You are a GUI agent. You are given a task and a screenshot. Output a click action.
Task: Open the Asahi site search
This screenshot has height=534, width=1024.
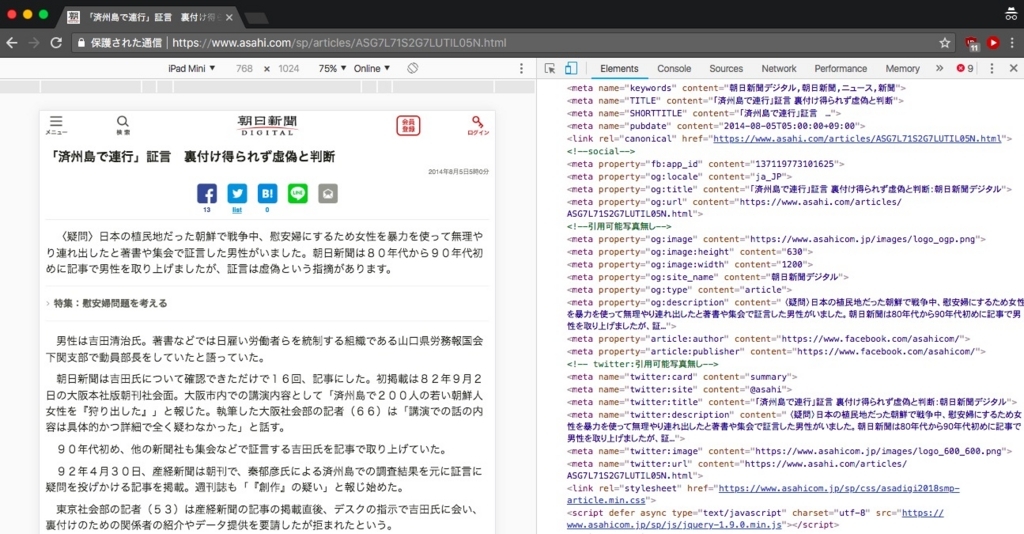click(x=123, y=124)
